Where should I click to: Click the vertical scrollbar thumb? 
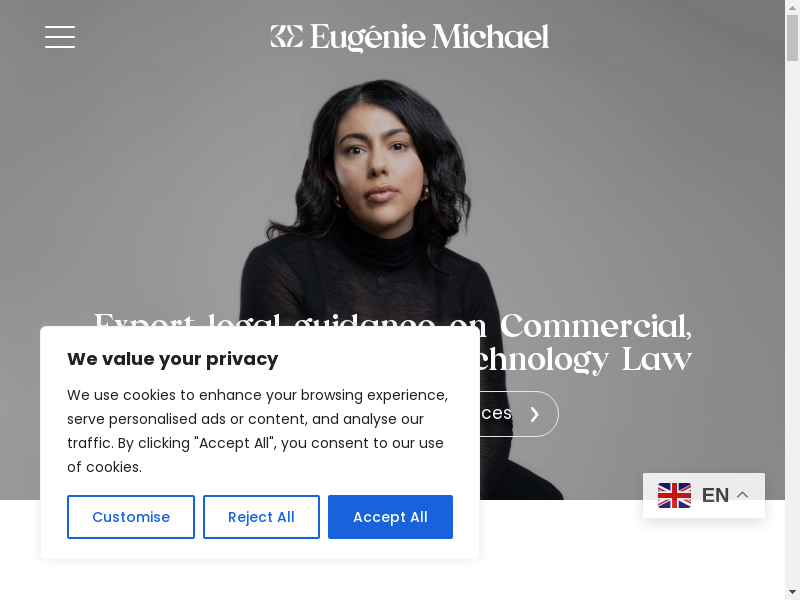[x=792, y=38]
